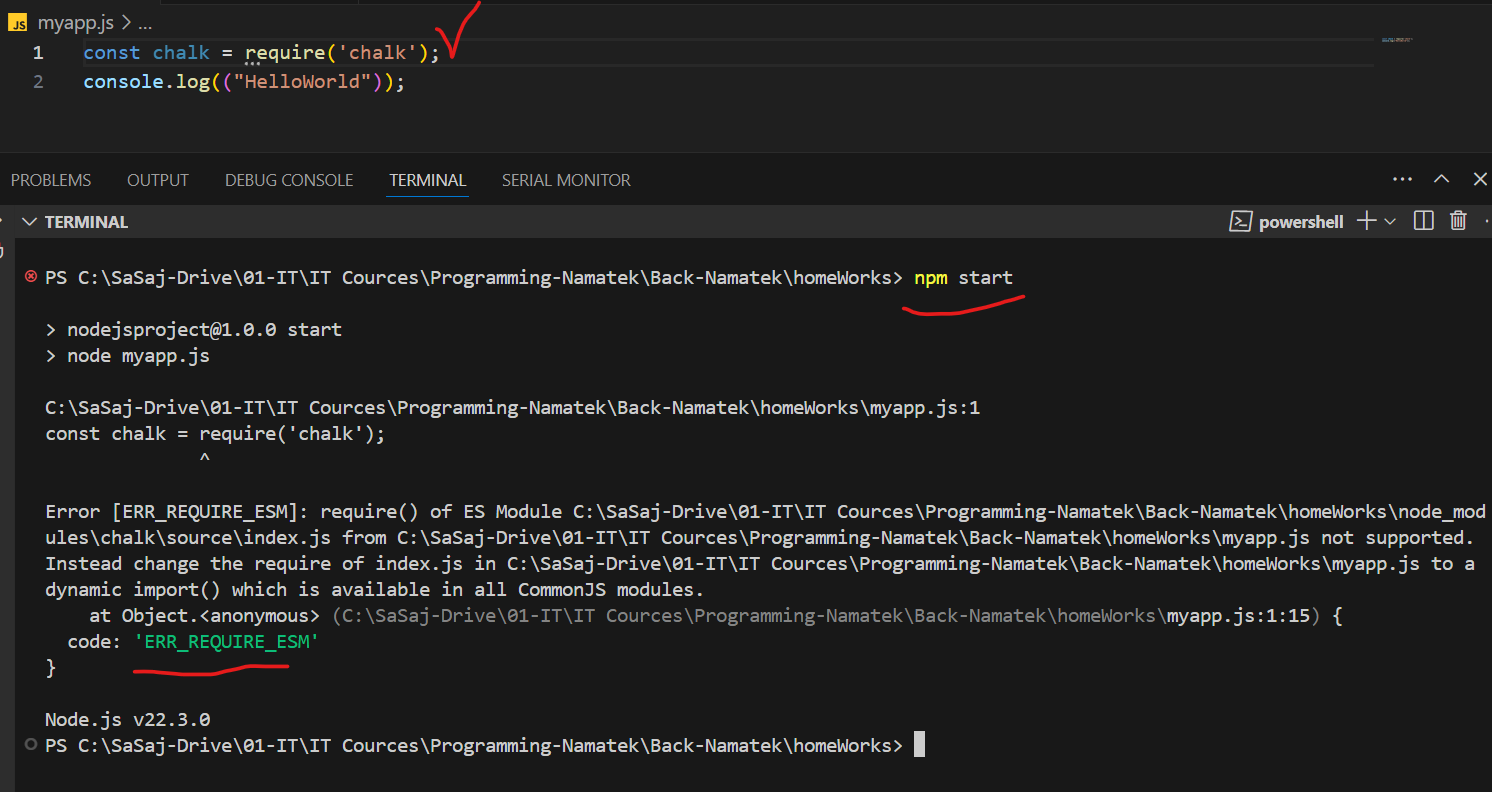Kill terminal with the trash icon
Image resolution: width=1492 pixels, height=792 pixels.
[1459, 222]
